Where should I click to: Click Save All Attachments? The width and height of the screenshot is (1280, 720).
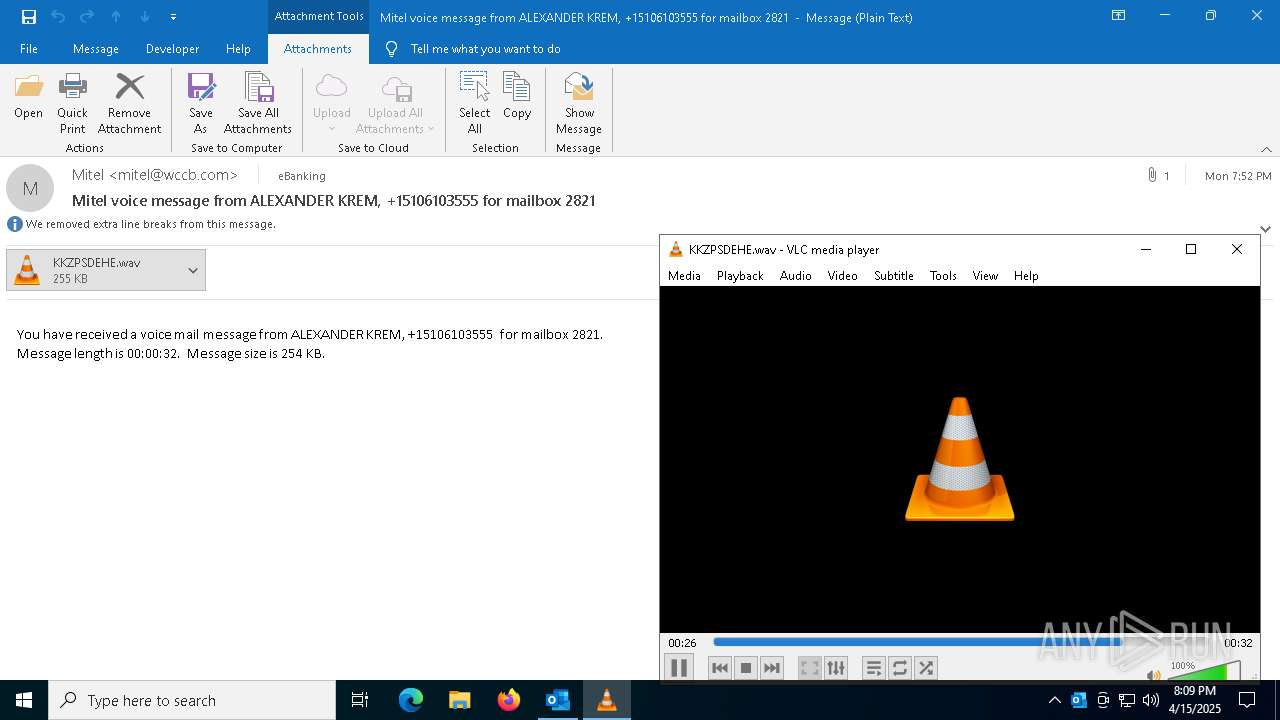pyautogui.click(x=258, y=103)
